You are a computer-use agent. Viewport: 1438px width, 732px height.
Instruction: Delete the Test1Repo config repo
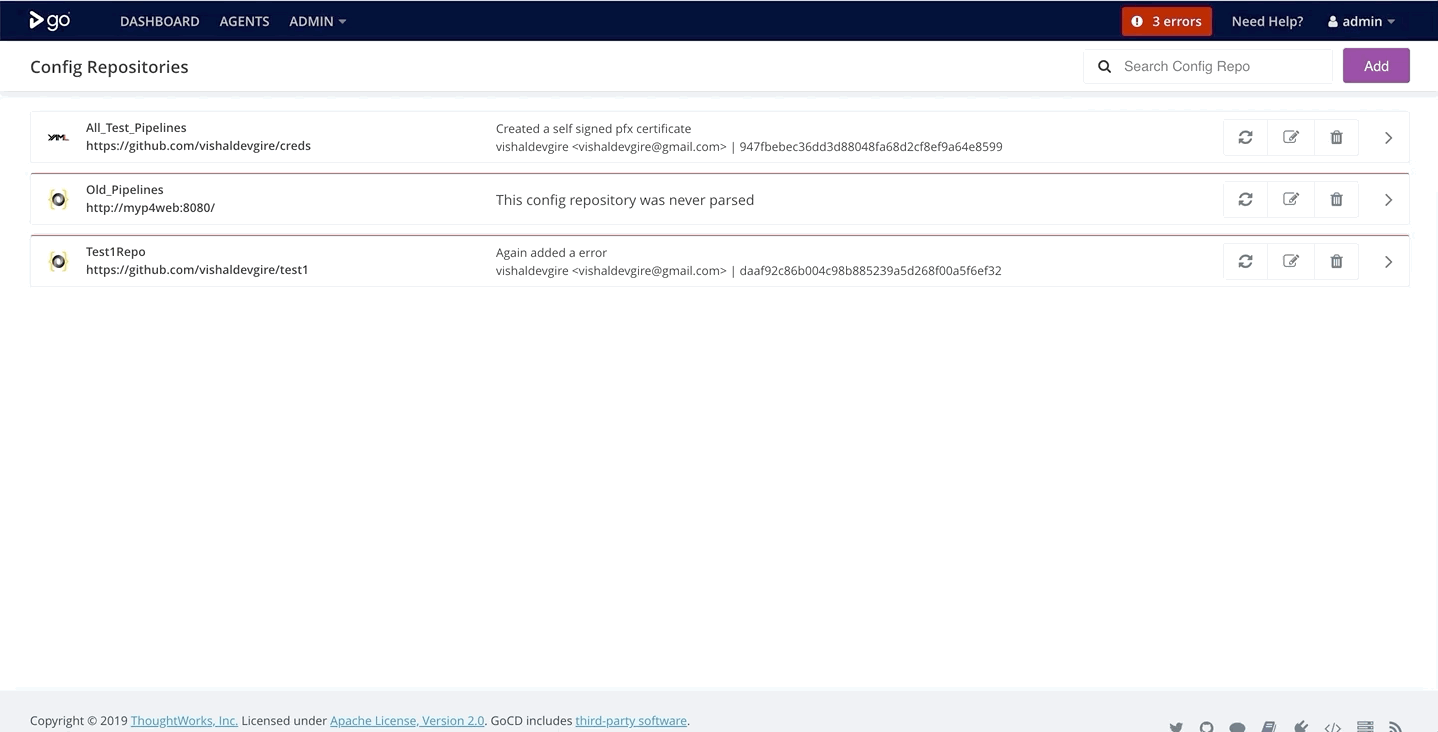pyautogui.click(x=1336, y=261)
